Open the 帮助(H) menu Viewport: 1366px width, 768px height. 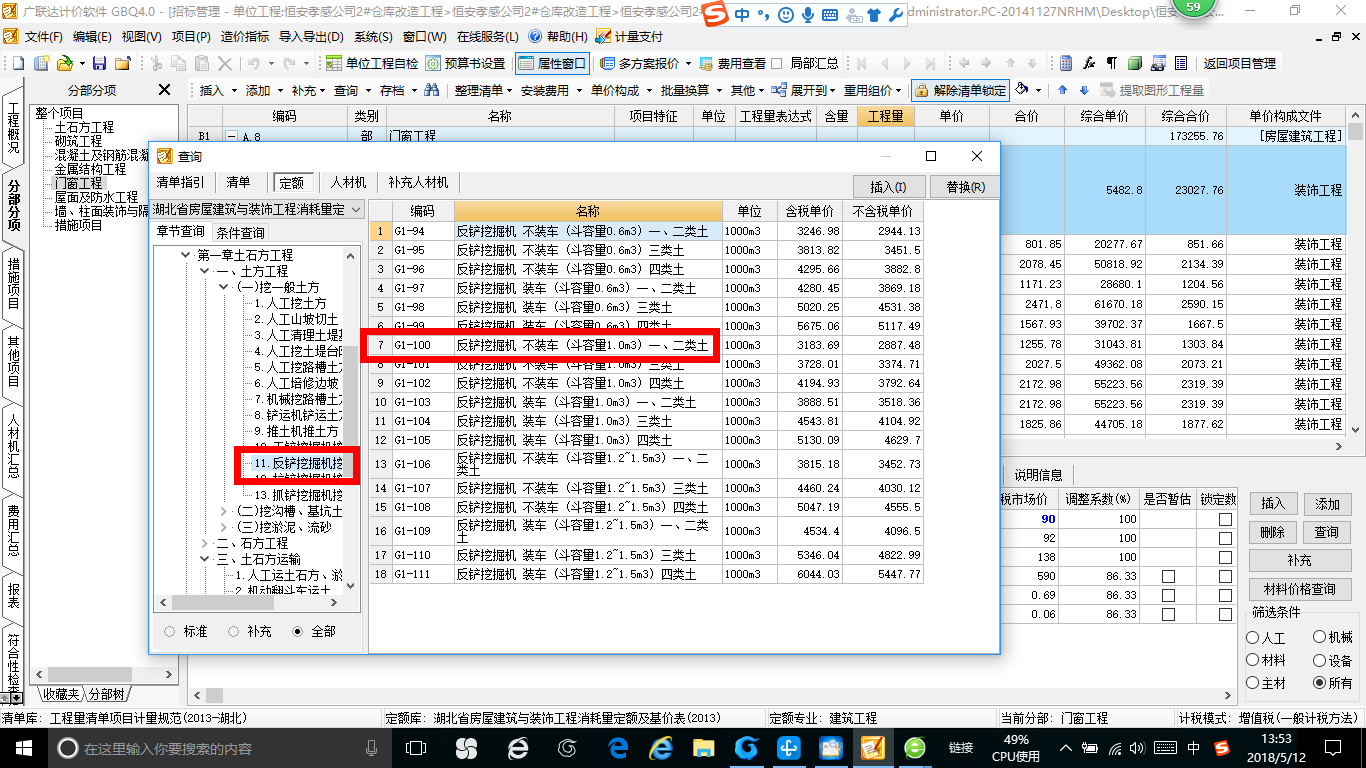(x=558, y=36)
